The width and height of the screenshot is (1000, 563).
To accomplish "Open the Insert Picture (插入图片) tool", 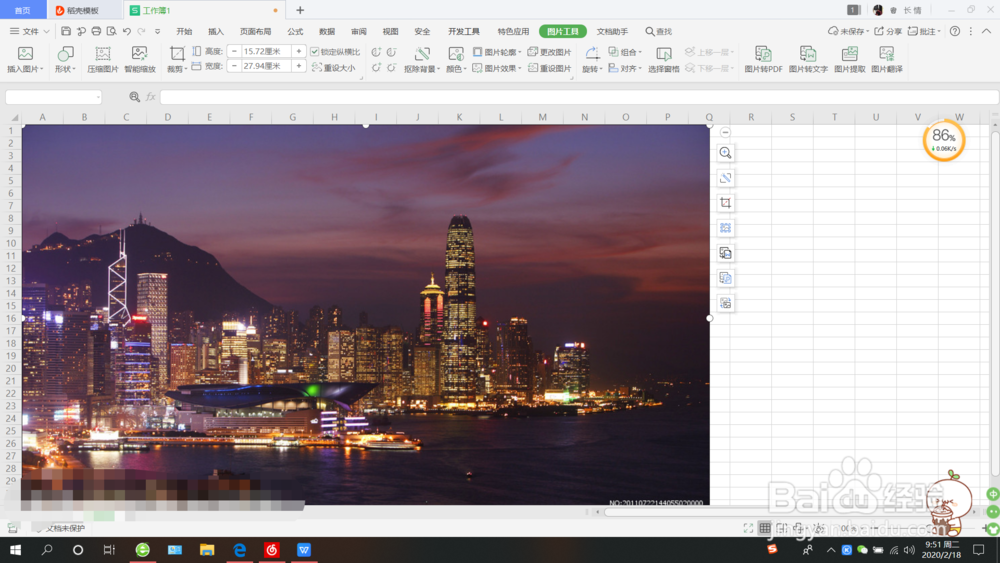I will 25,59.
